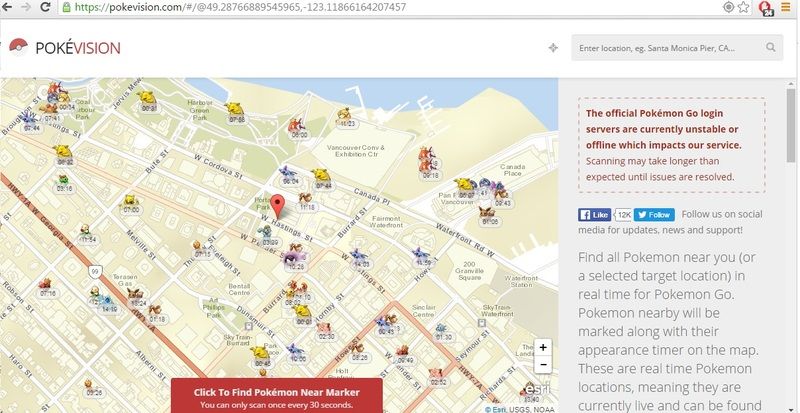Click the page vertical scrollbar
The width and height of the screenshot is (800, 413).
[x=791, y=125]
